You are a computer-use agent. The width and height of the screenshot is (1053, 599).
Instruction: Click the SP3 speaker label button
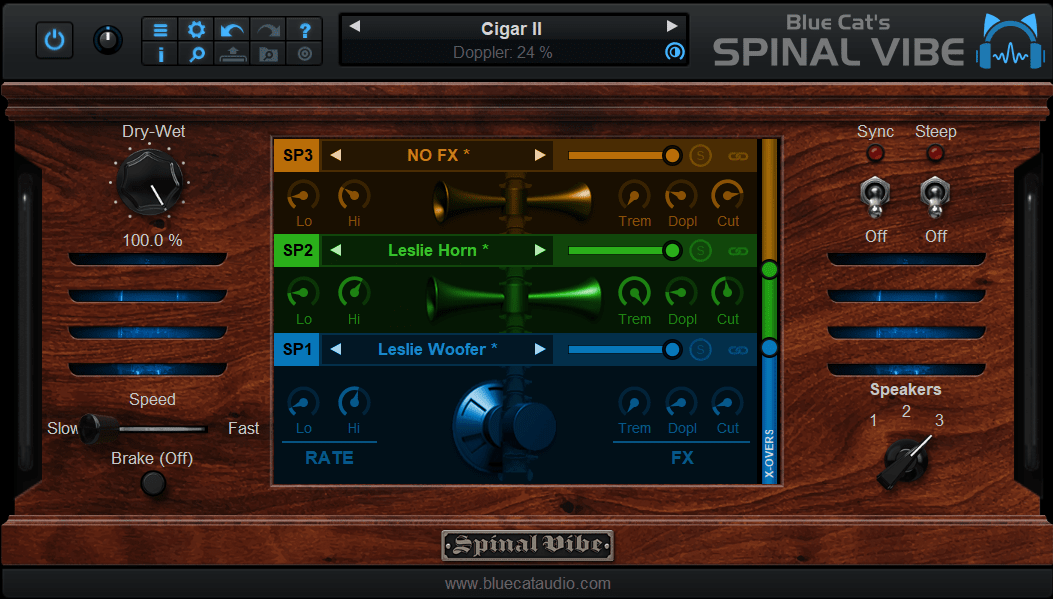[x=297, y=156]
